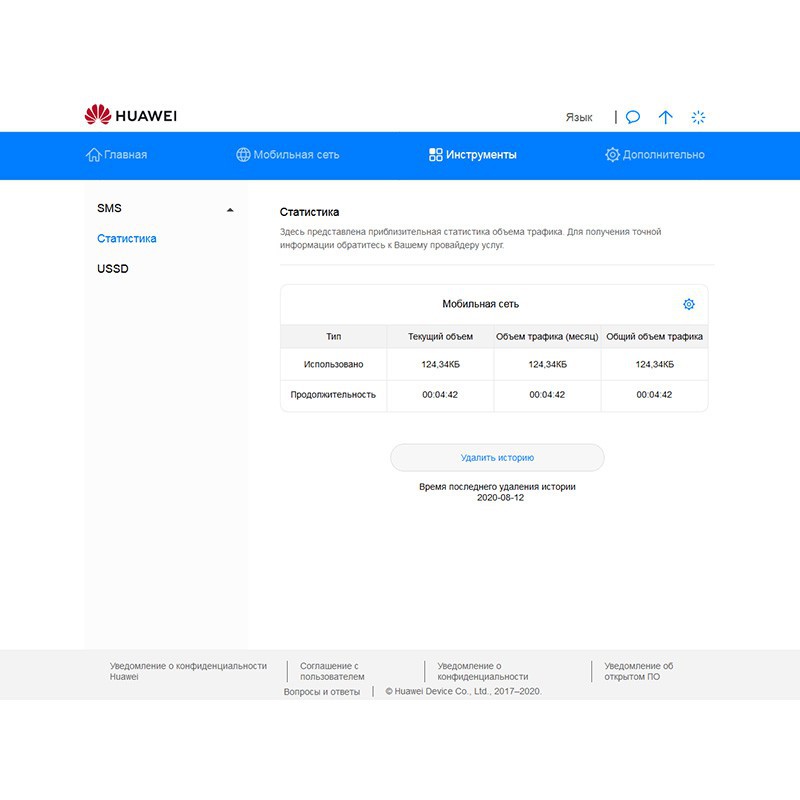Viewport: 800px width, 800px height.
Task: Select Статистика in the sidebar
Action: tap(127, 239)
